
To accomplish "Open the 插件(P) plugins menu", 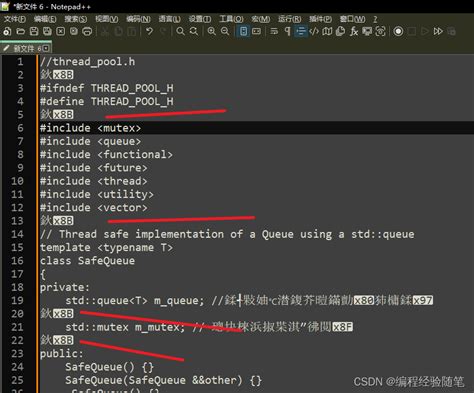I will pos(320,19).
